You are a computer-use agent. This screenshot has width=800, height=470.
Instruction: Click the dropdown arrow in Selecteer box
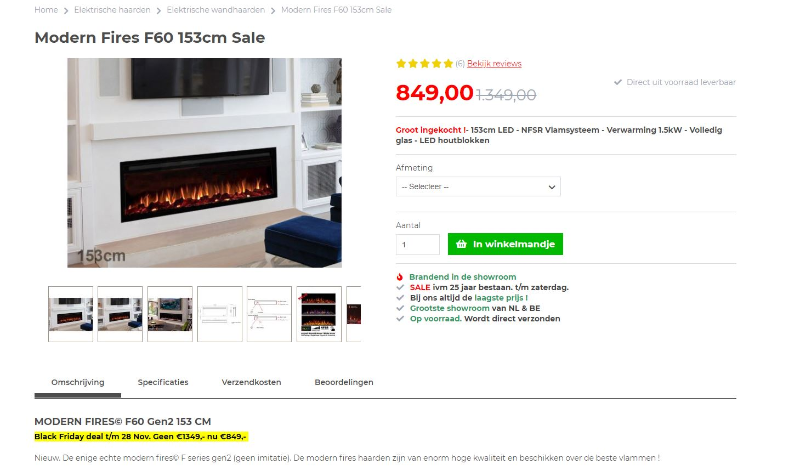tap(552, 187)
